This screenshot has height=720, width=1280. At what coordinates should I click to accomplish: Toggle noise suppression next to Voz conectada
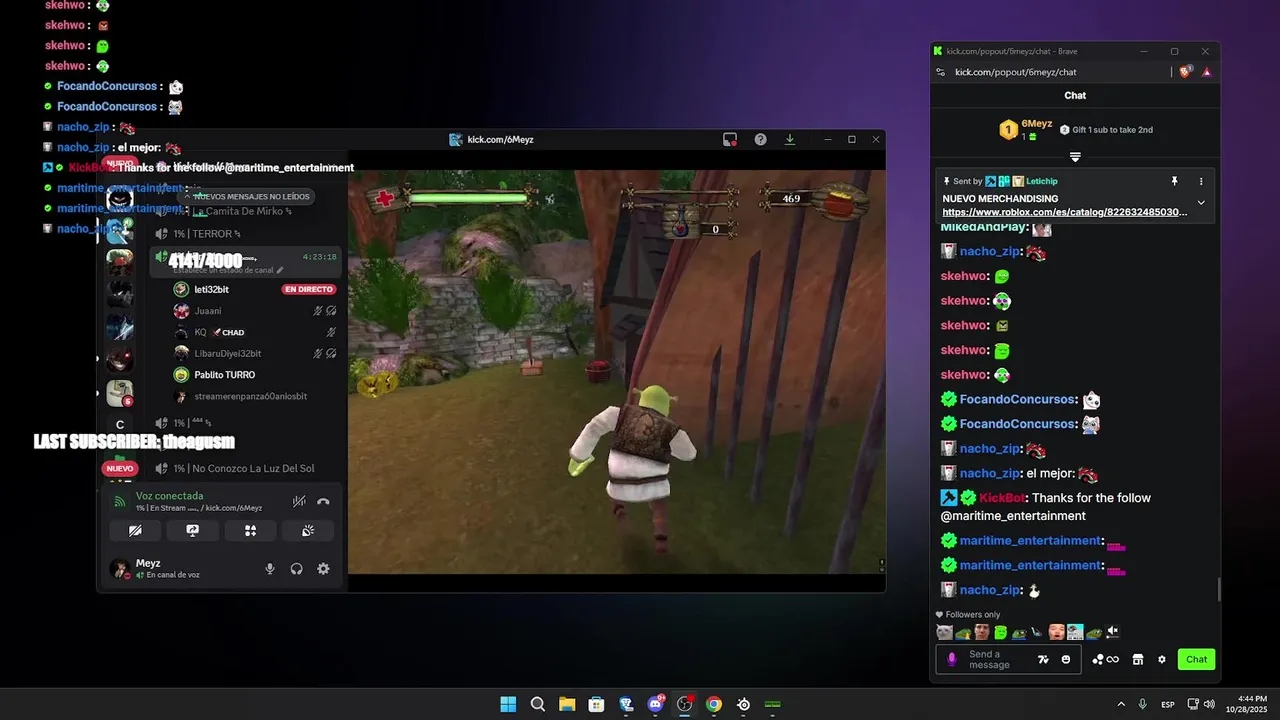coord(299,501)
